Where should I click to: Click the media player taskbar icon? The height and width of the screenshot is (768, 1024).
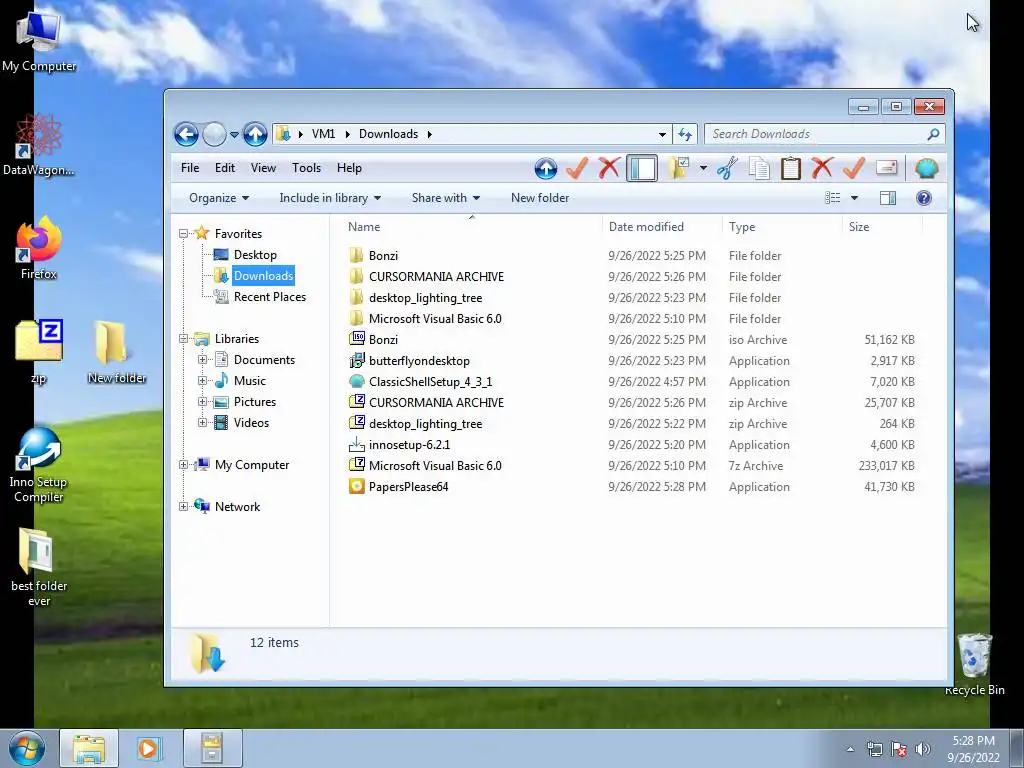(x=148, y=748)
